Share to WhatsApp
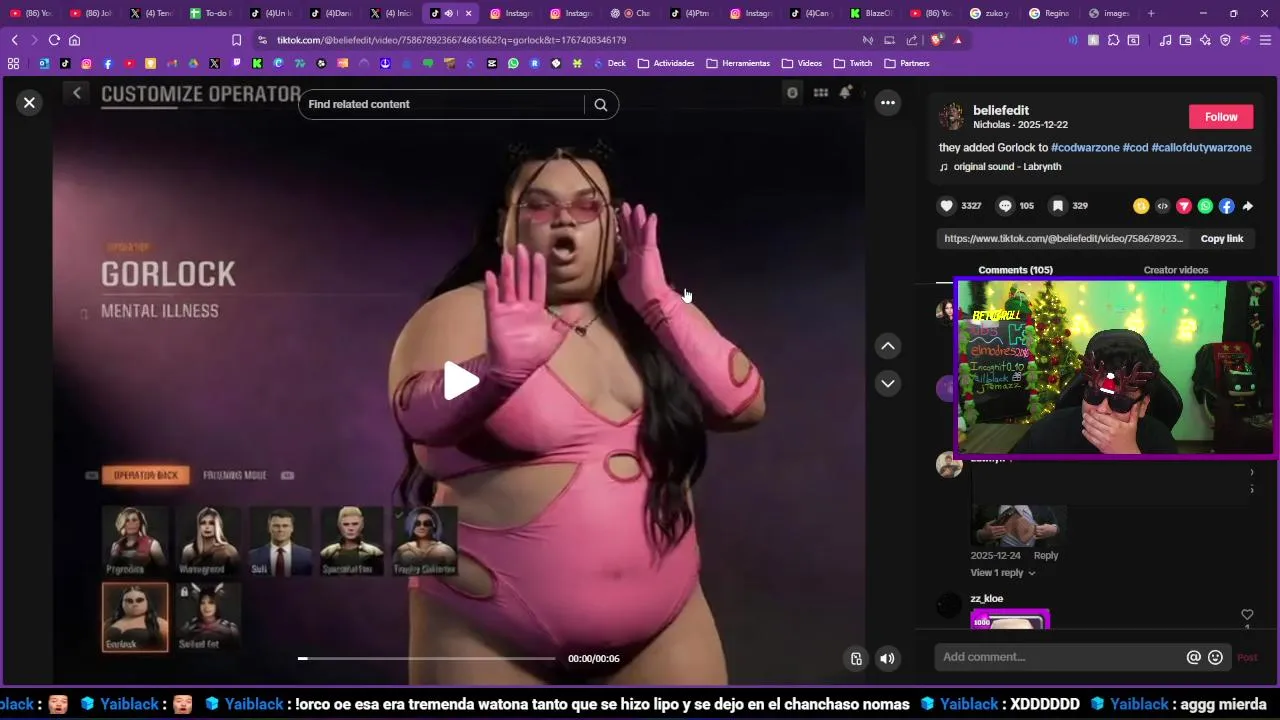Screen dimensions: 1280x720 click(1205, 206)
